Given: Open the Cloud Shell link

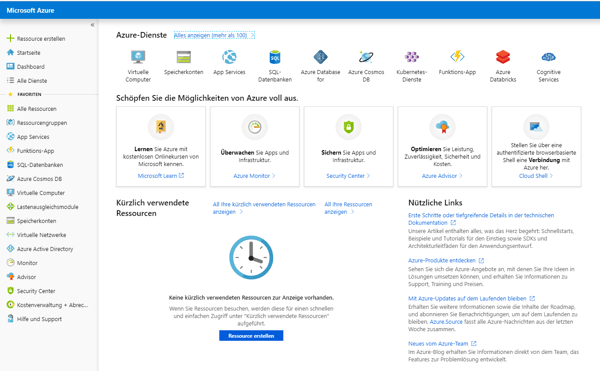Looking at the screenshot, I should click(536, 176).
